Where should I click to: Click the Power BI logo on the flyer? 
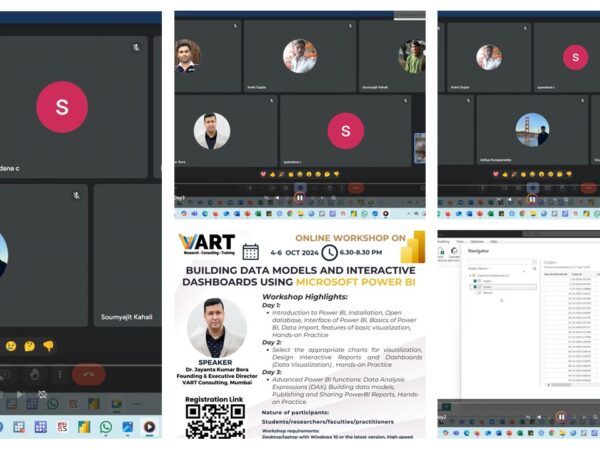413,247
